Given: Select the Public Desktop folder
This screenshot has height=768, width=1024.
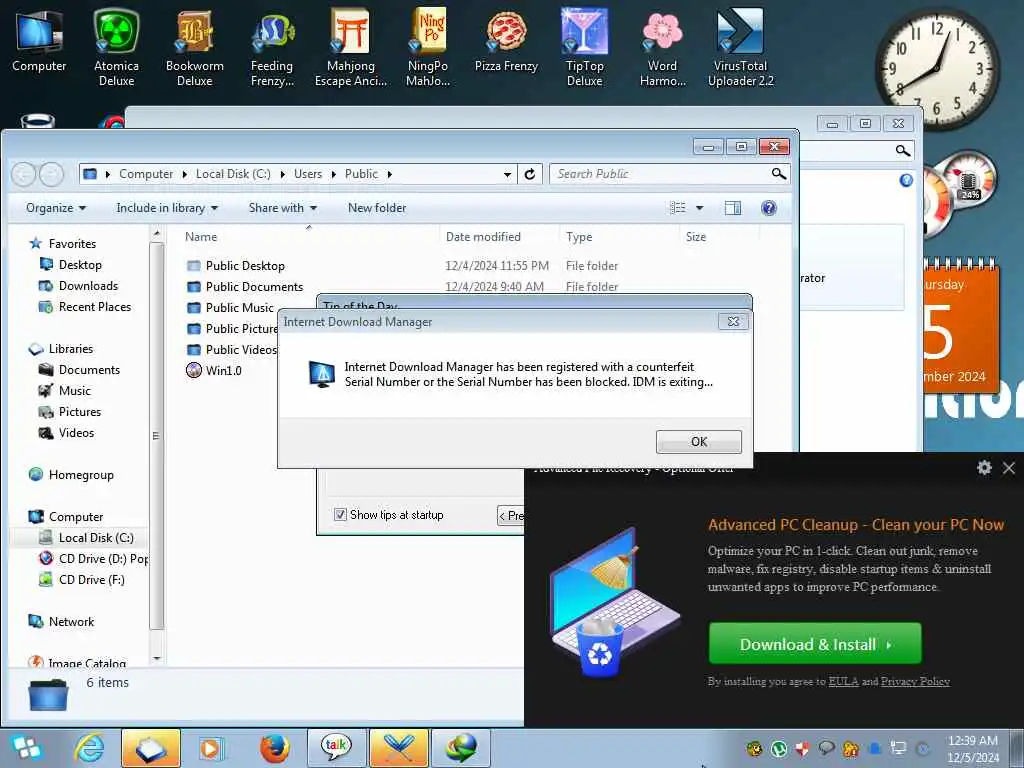Looking at the screenshot, I should 245,266.
